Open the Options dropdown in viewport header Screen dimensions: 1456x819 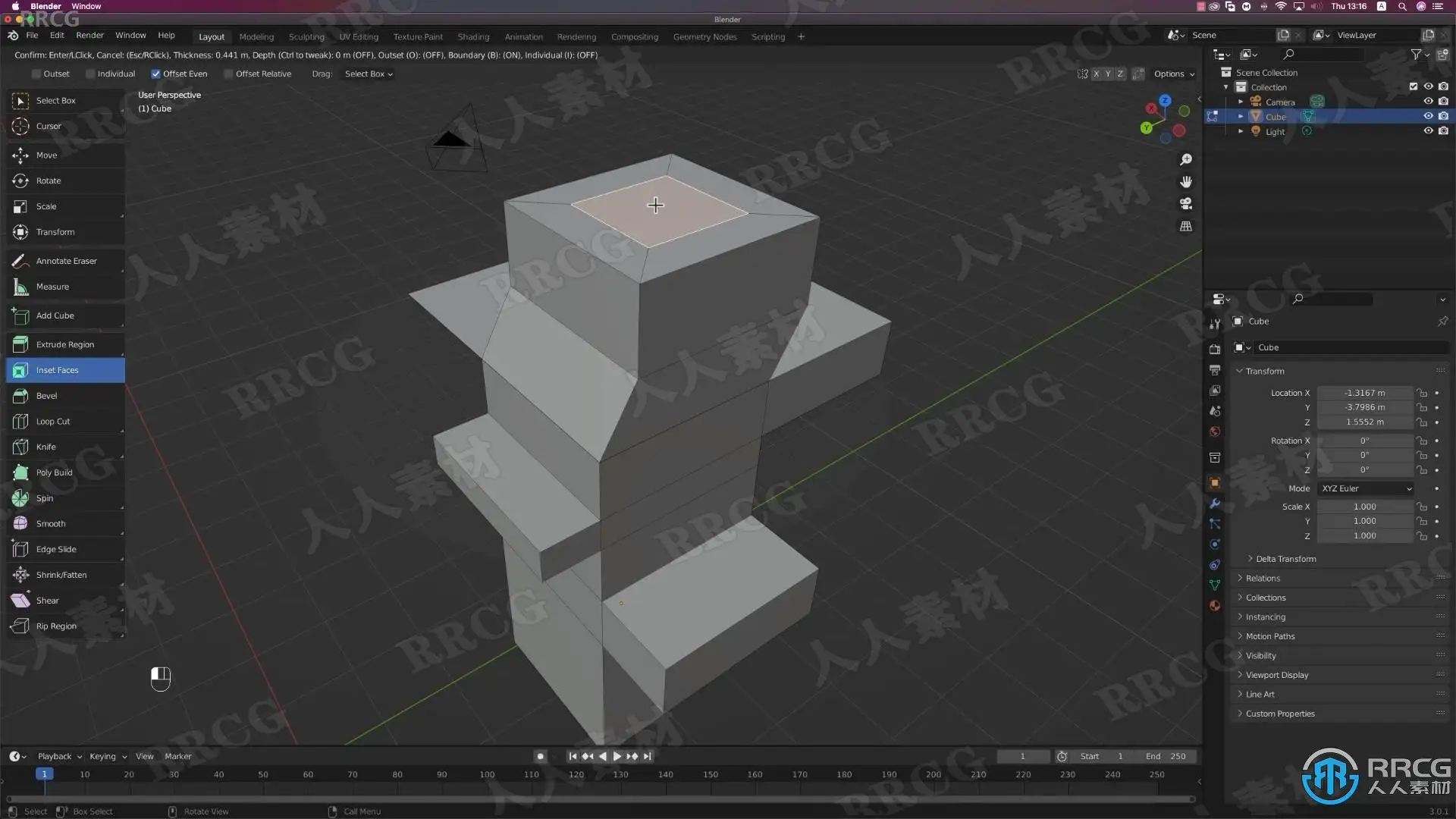click(1174, 74)
